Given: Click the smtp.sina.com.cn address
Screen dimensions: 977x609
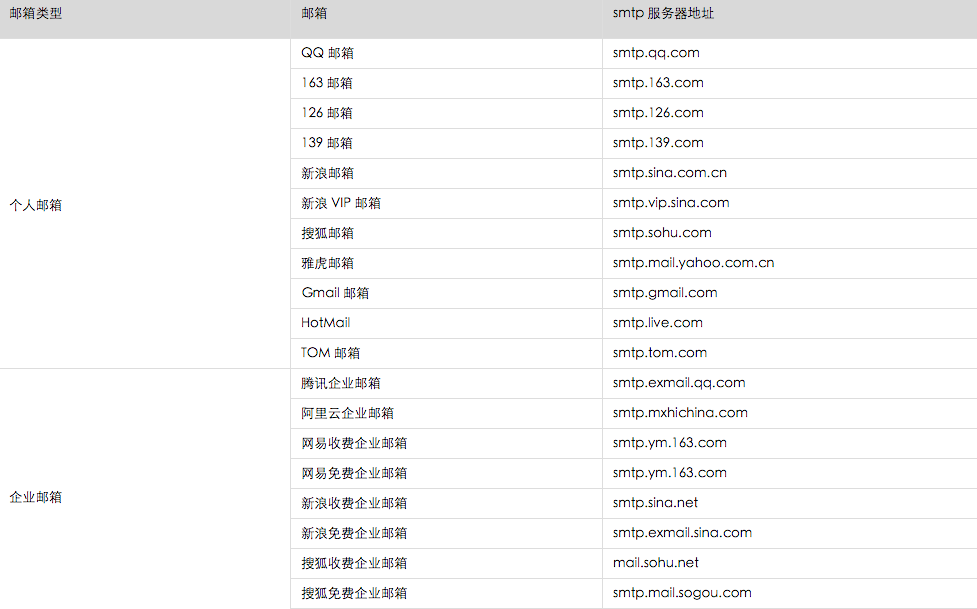Looking at the screenshot, I should click(x=669, y=173).
